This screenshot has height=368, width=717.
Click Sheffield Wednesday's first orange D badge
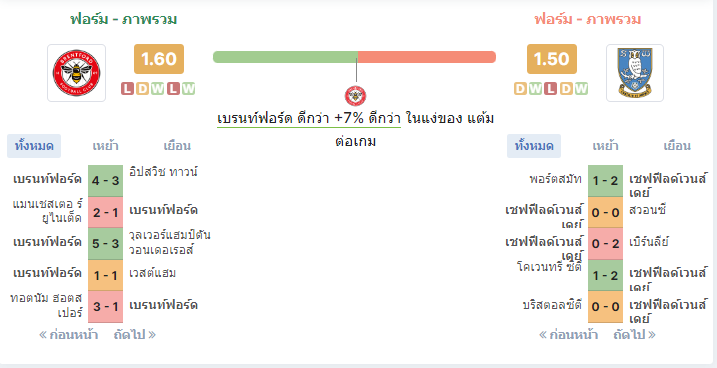click(520, 89)
